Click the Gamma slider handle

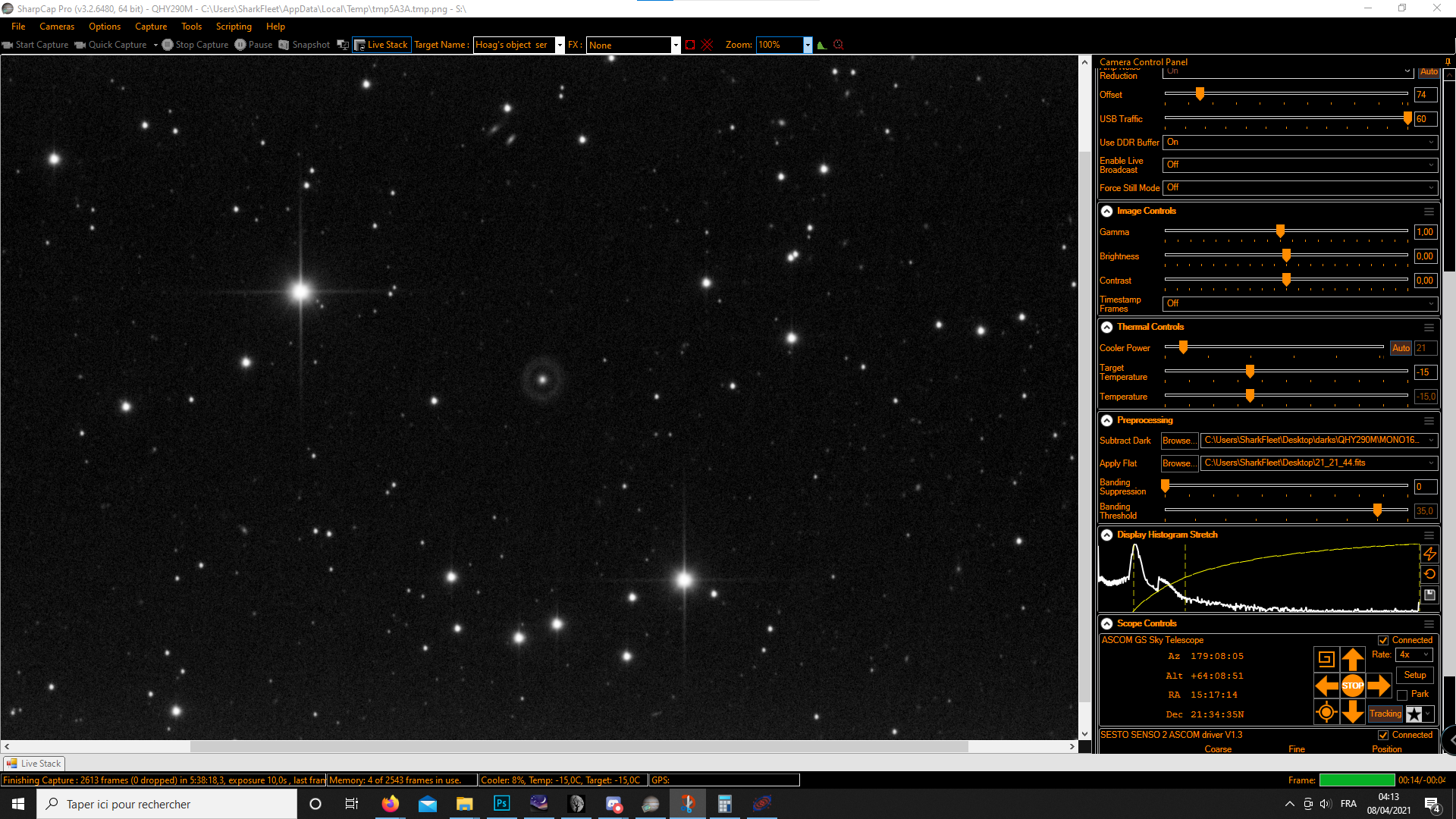[1280, 231]
